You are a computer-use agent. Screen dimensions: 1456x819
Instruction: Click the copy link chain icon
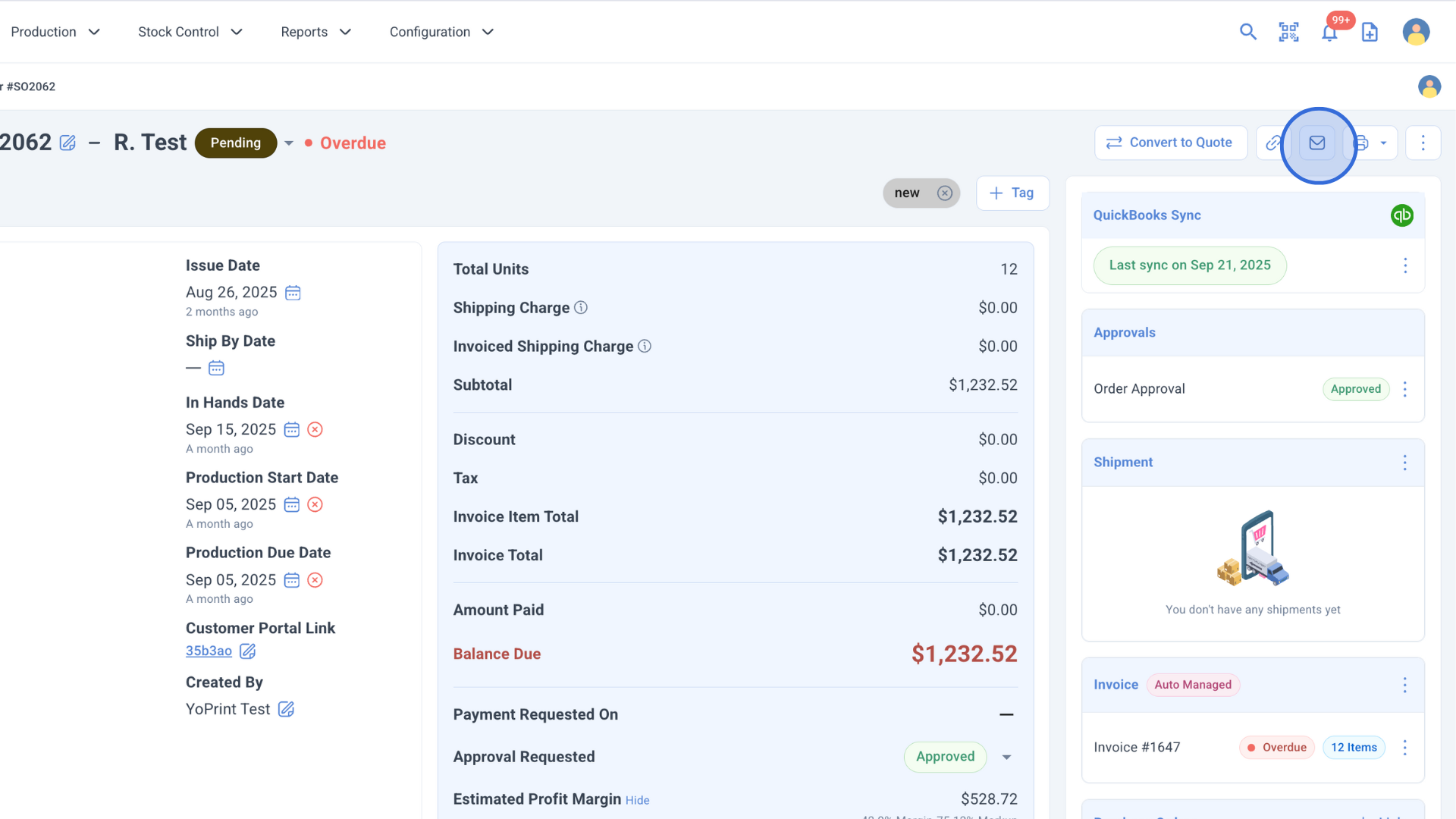[1273, 143]
